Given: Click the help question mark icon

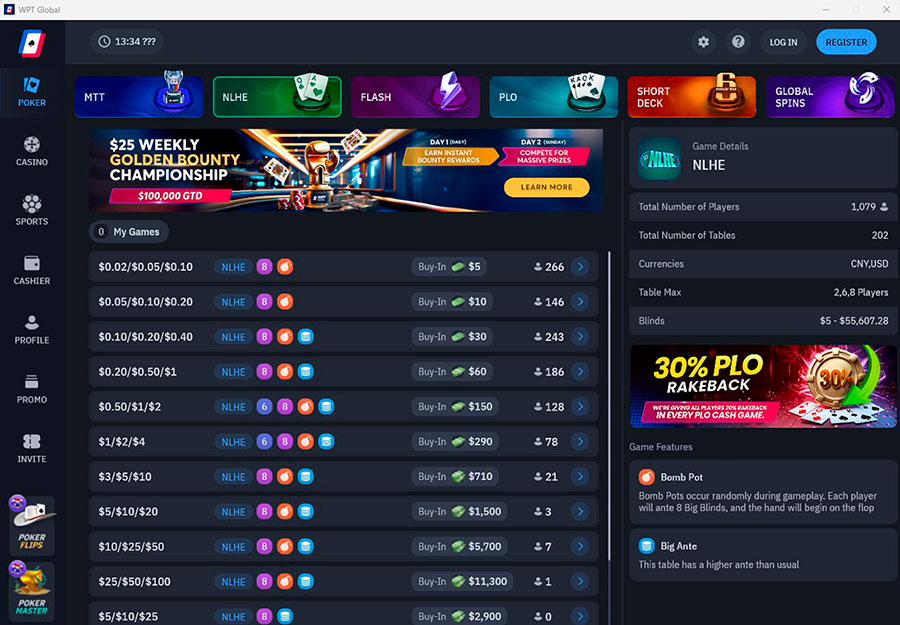Looking at the screenshot, I should click(738, 42).
